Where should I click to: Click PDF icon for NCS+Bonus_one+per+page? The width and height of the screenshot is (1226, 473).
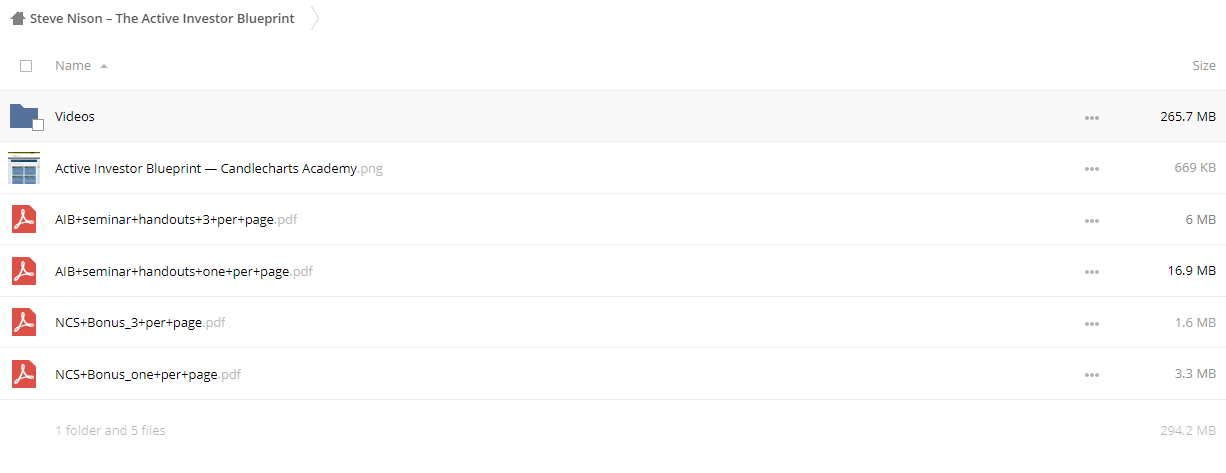pyautogui.click(x=24, y=374)
